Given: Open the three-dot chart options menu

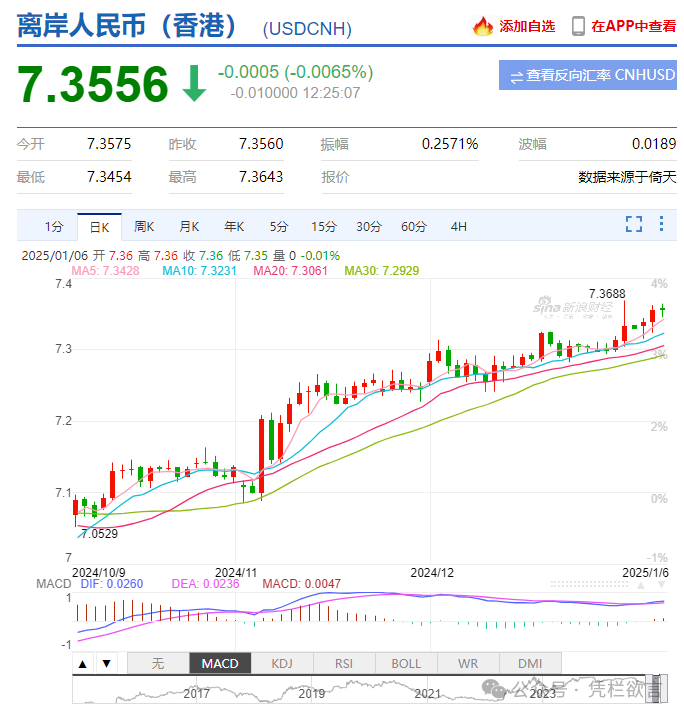Looking at the screenshot, I should click(661, 224).
